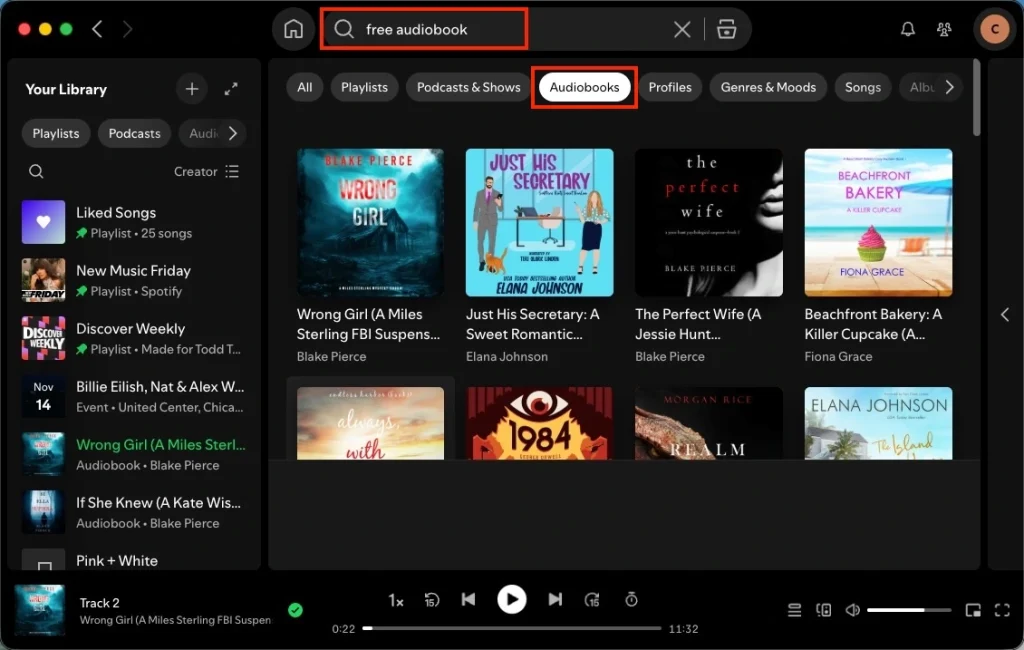1024x650 pixels.
Task: Open the Creator sort options
Action: point(196,171)
